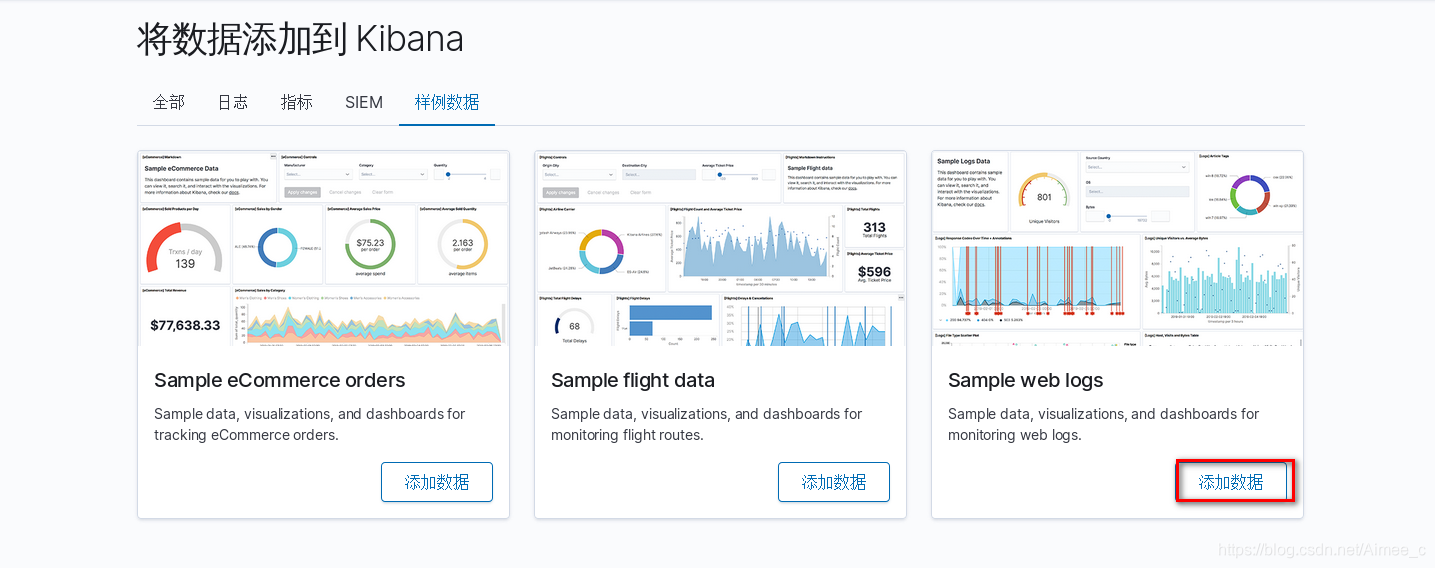1435x568 pixels.
Task: Add data for Sample web logs
Action: 1231,482
